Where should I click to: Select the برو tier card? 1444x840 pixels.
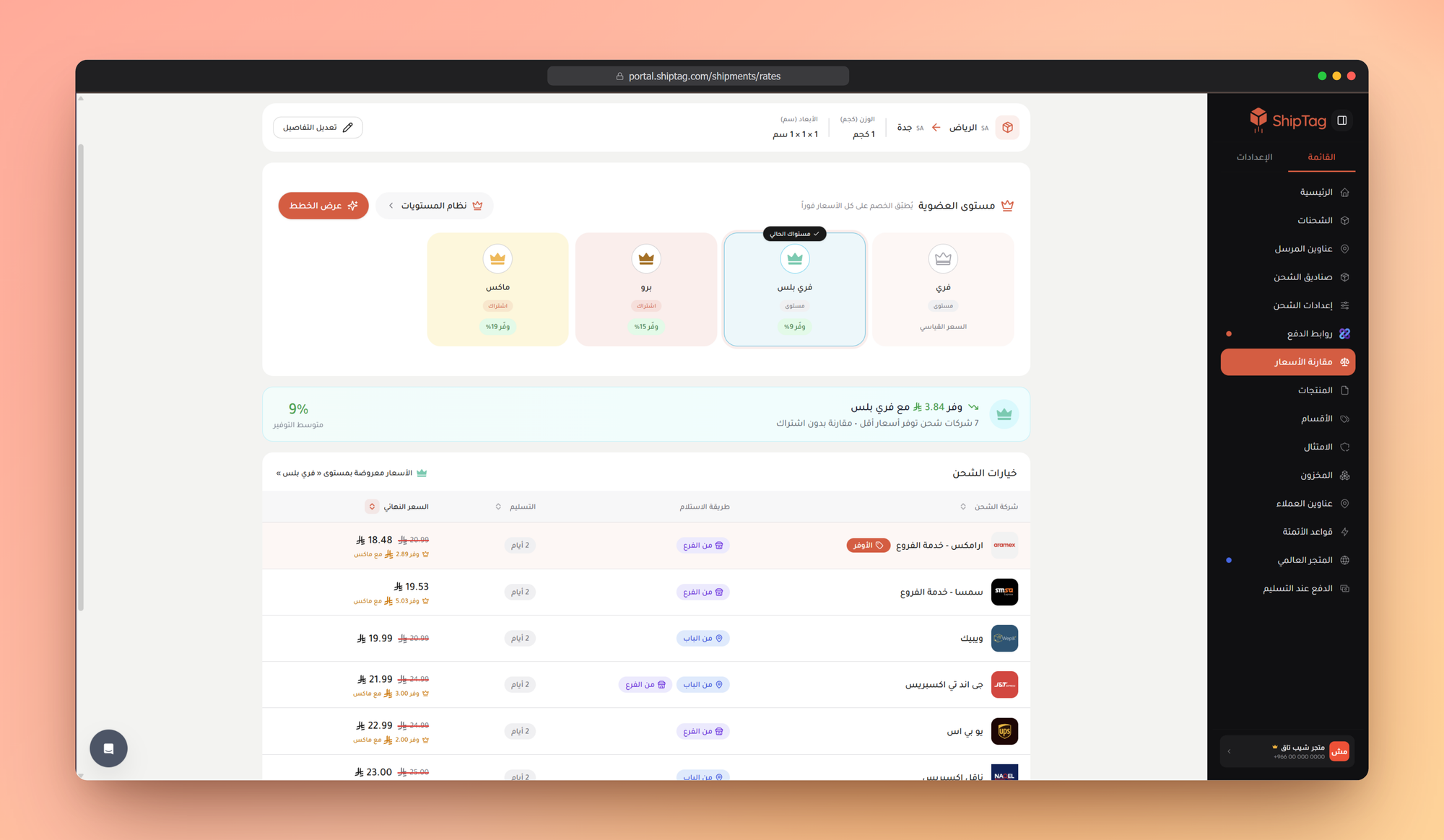646,289
